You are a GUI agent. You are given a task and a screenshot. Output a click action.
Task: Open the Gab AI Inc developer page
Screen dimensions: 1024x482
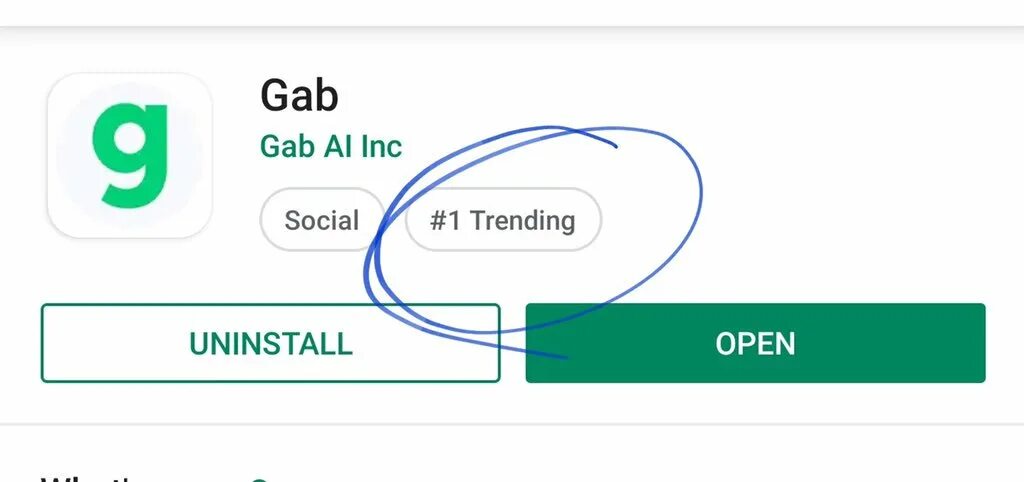[330, 146]
